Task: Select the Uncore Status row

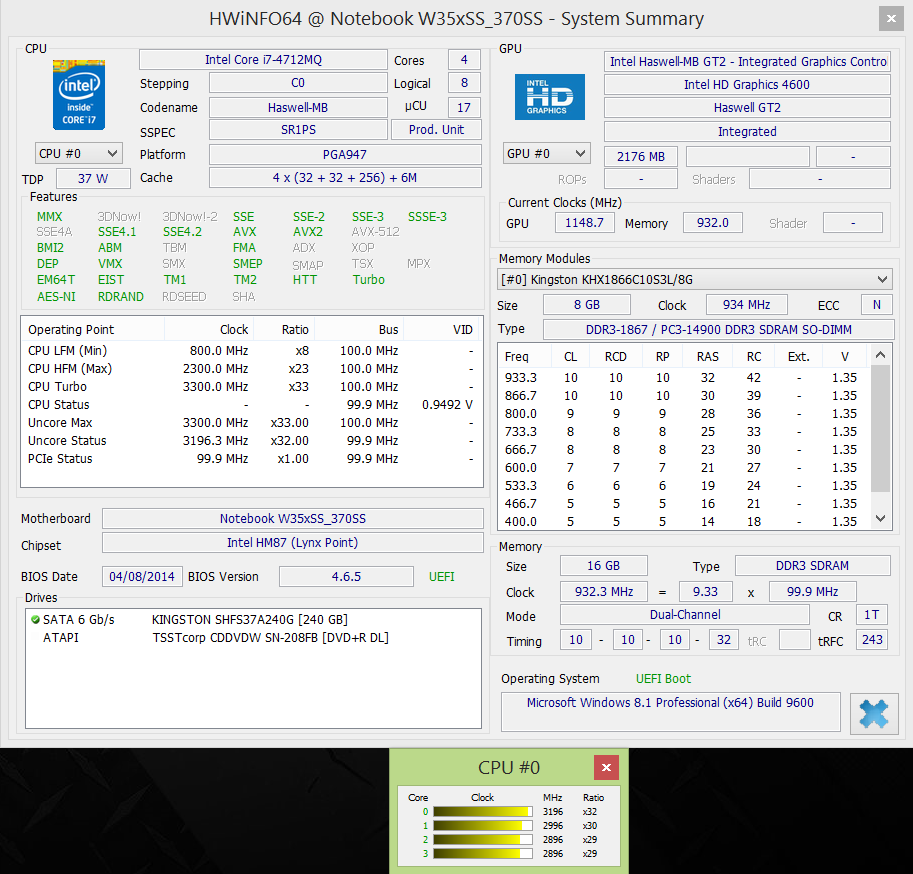Action: point(252,441)
